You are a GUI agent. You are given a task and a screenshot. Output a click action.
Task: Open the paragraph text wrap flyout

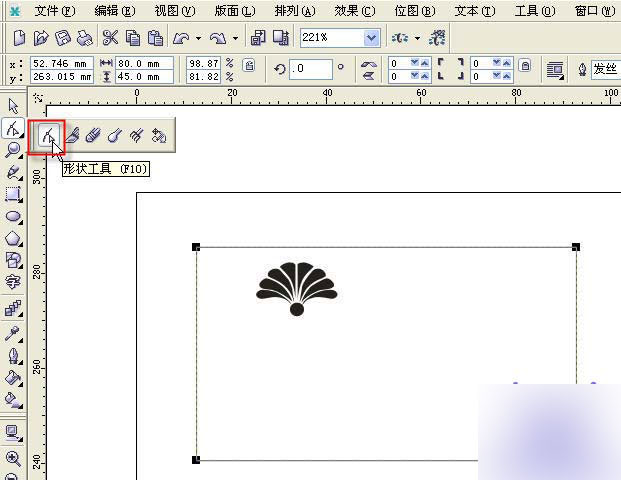pyautogui.click(x=555, y=70)
